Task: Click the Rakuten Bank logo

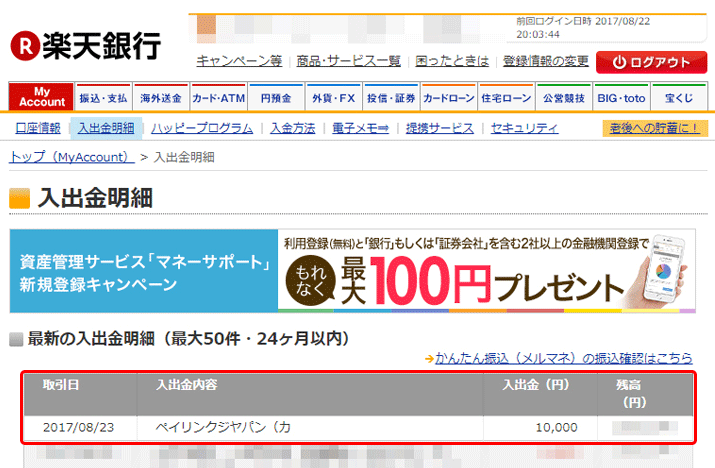Action: coord(85,44)
